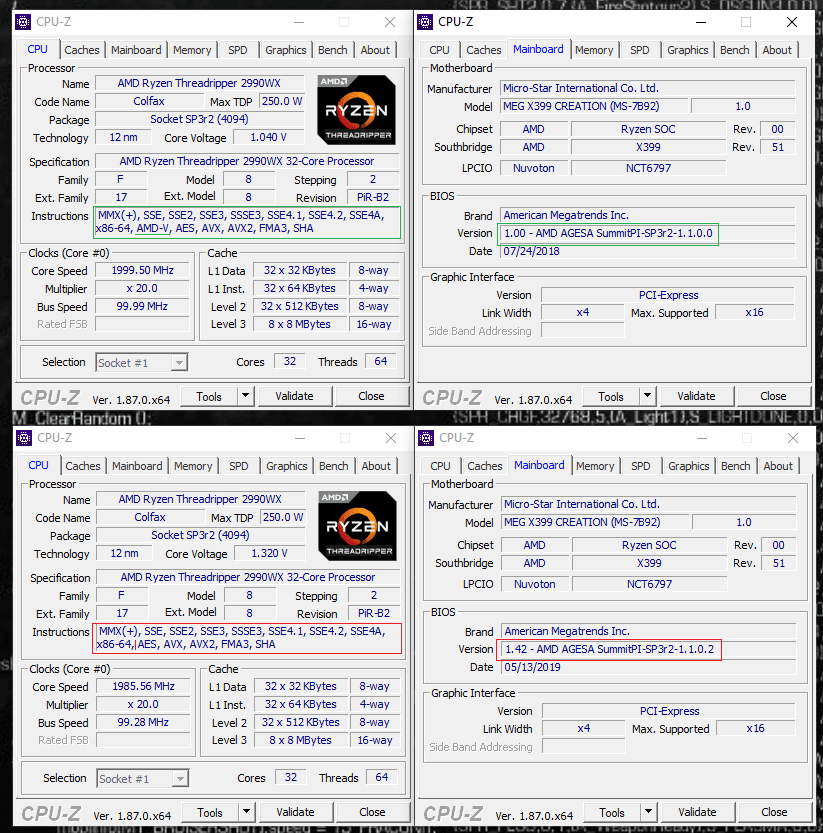
Task: Click Tools button in top-left window
Action: point(209,396)
